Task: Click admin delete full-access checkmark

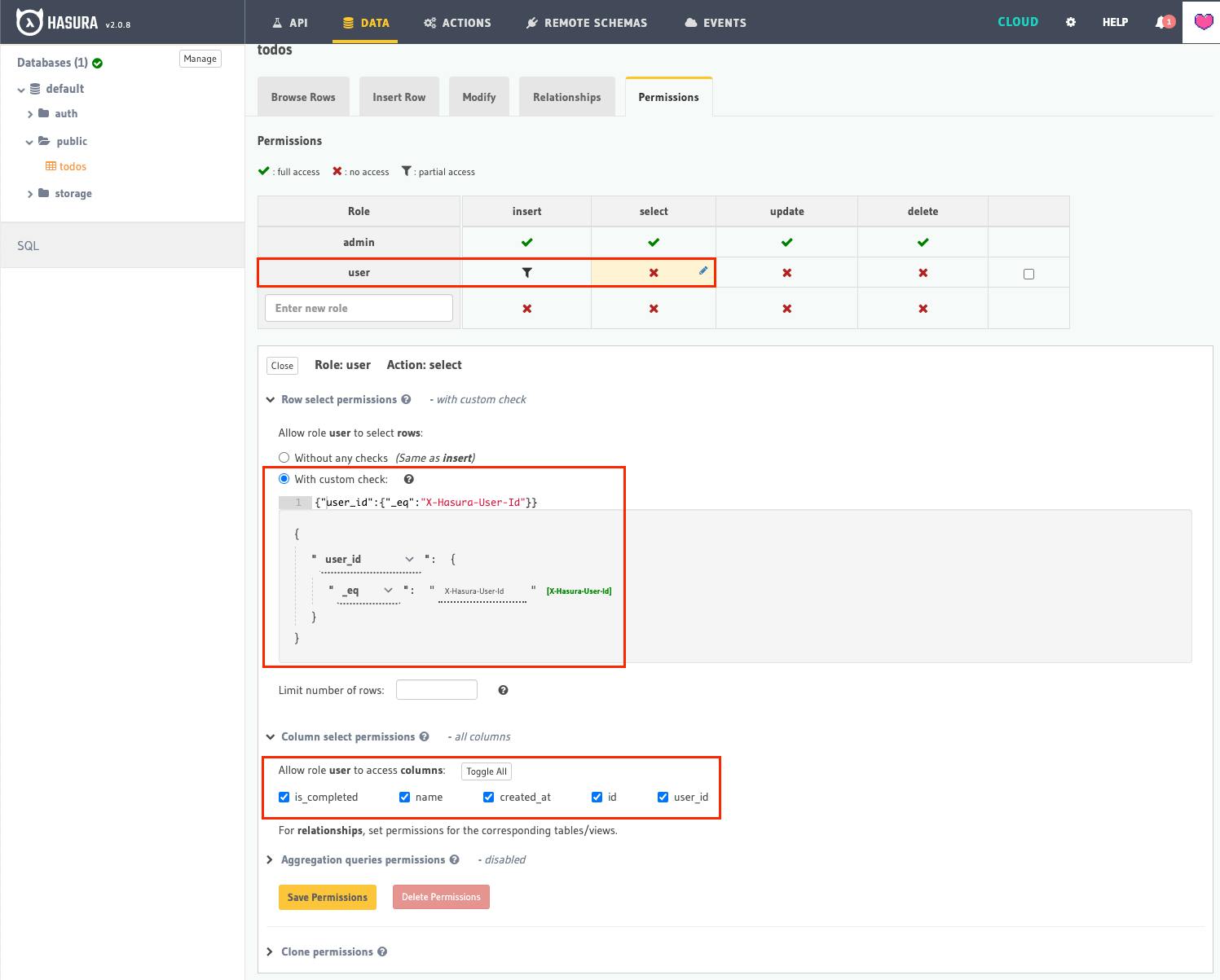Action: (x=923, y=242)
